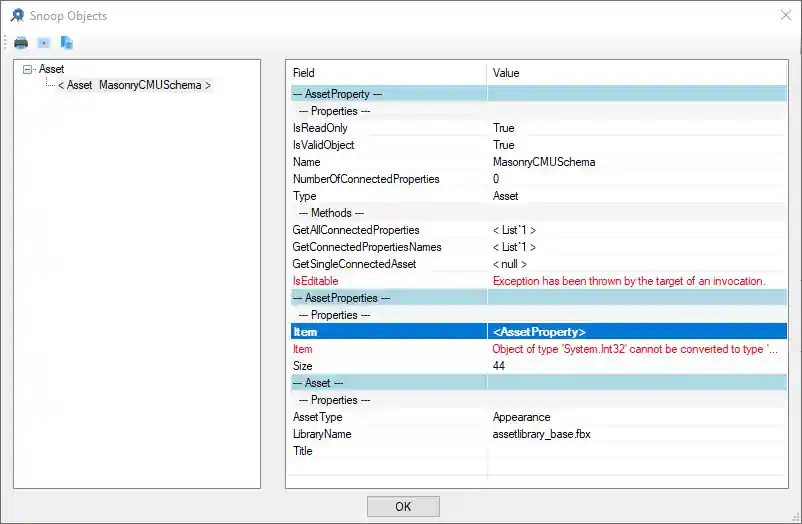Select the Size row
802x524 pixels.
pos(303,366)
